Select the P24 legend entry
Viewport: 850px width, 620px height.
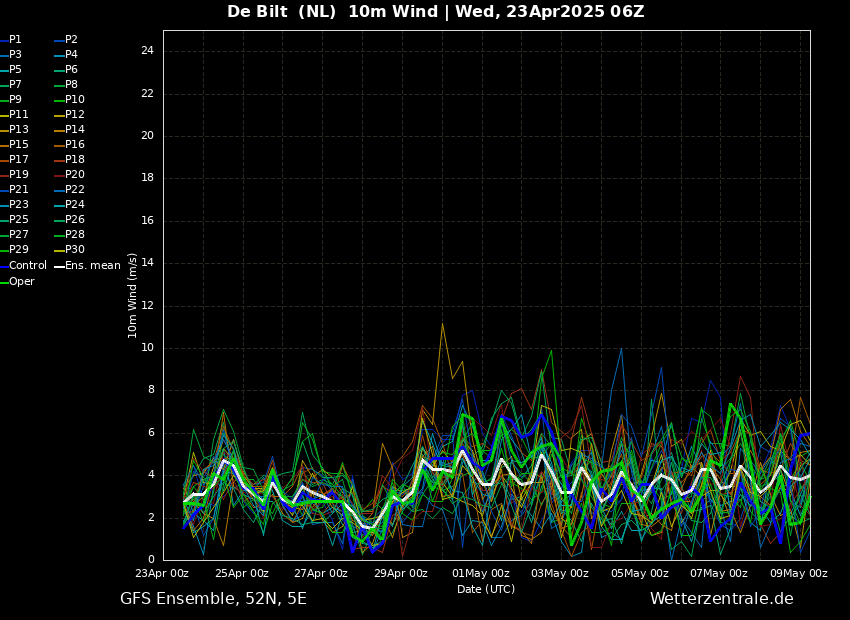[74, 205]
